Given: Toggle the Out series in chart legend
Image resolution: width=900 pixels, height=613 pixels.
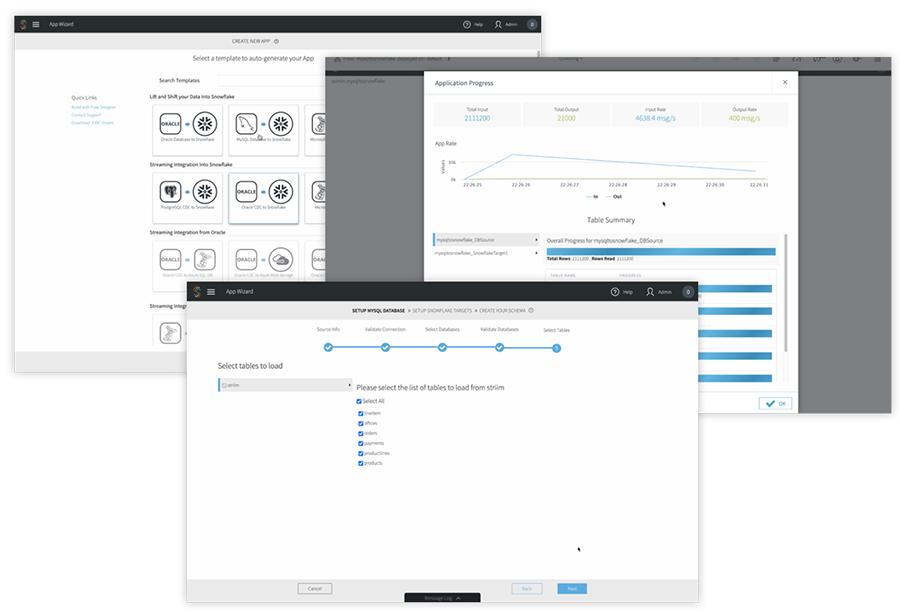Looking at the screenshot, I should (614, 197).
